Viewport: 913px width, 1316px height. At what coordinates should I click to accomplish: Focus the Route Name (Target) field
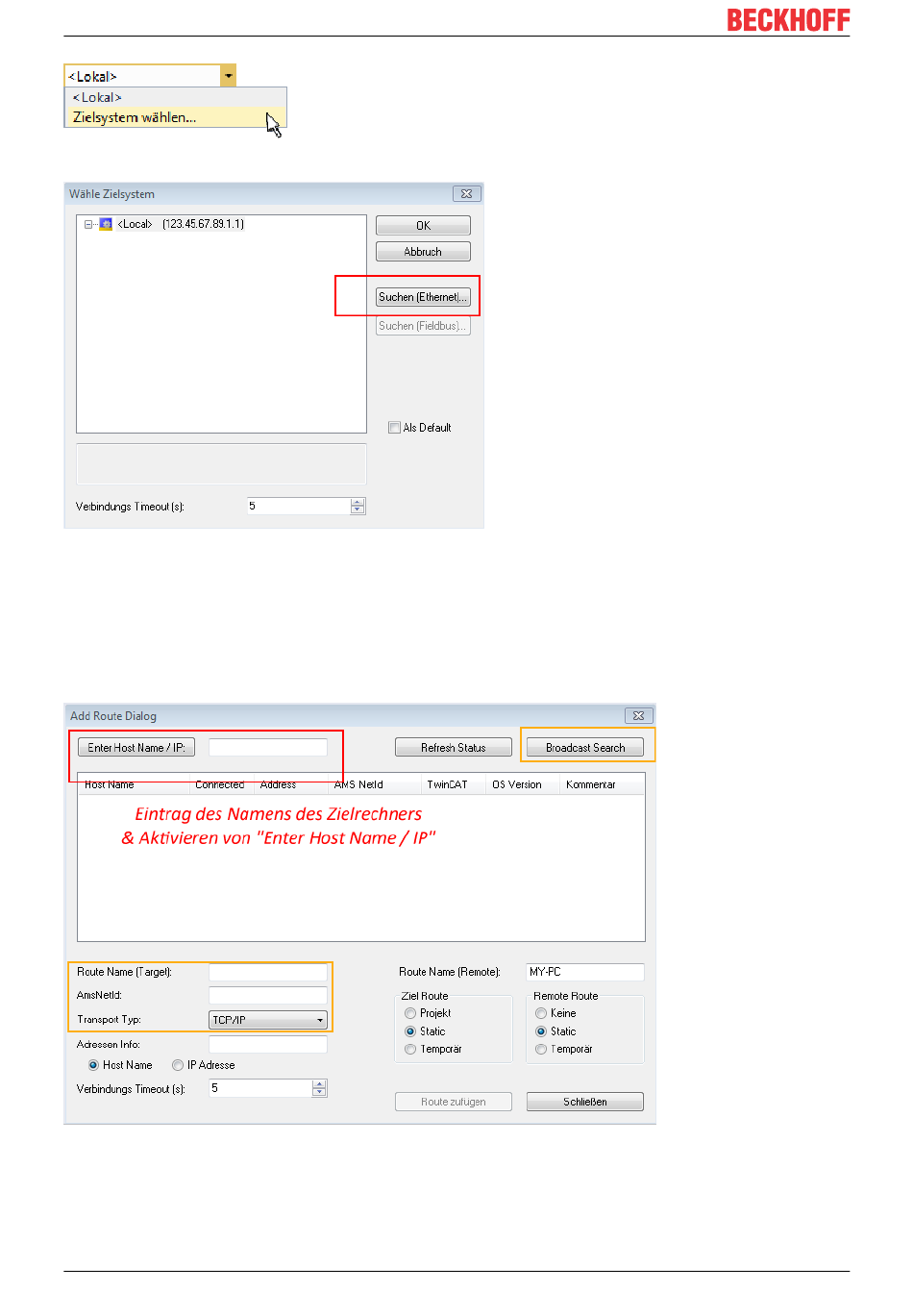click(x=268, y=972)
